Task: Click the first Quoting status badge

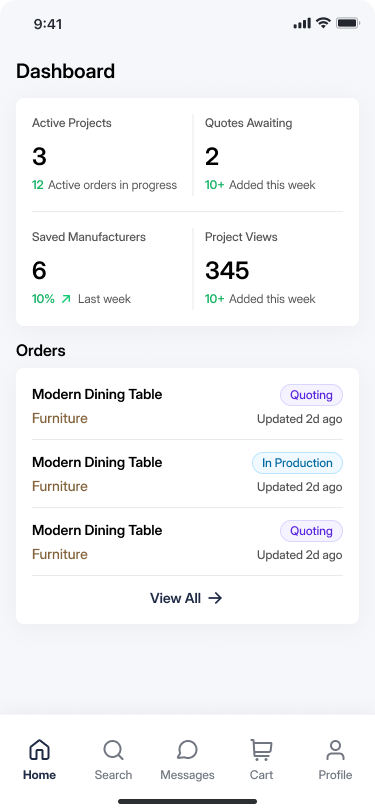Action: [x=311, y=395]
